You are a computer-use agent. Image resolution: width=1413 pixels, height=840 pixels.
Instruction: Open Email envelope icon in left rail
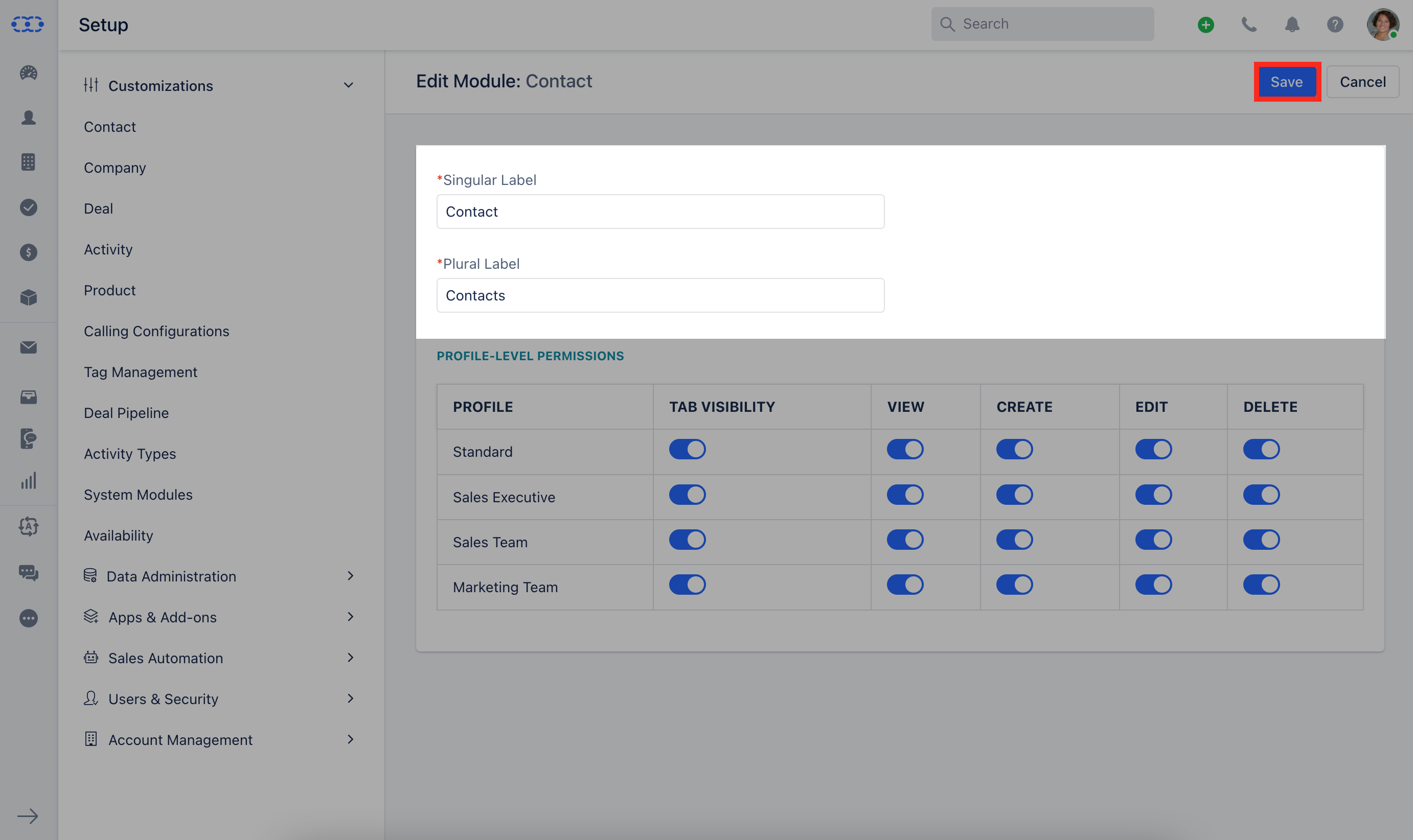point(28,347)
